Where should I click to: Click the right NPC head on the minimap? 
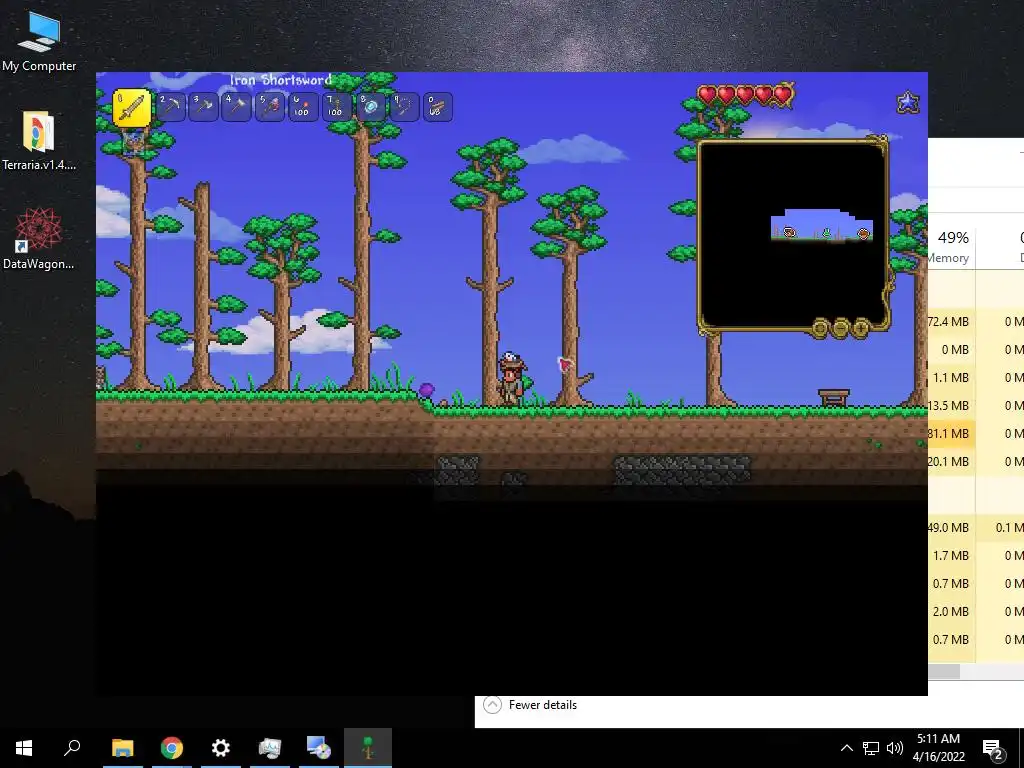pyautogui.click(x=863, y=232)
